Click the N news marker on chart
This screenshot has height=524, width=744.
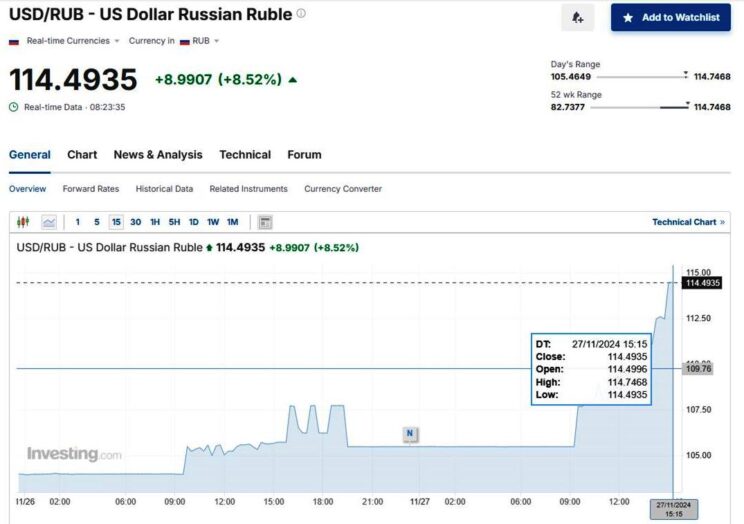tap(409, 433)
